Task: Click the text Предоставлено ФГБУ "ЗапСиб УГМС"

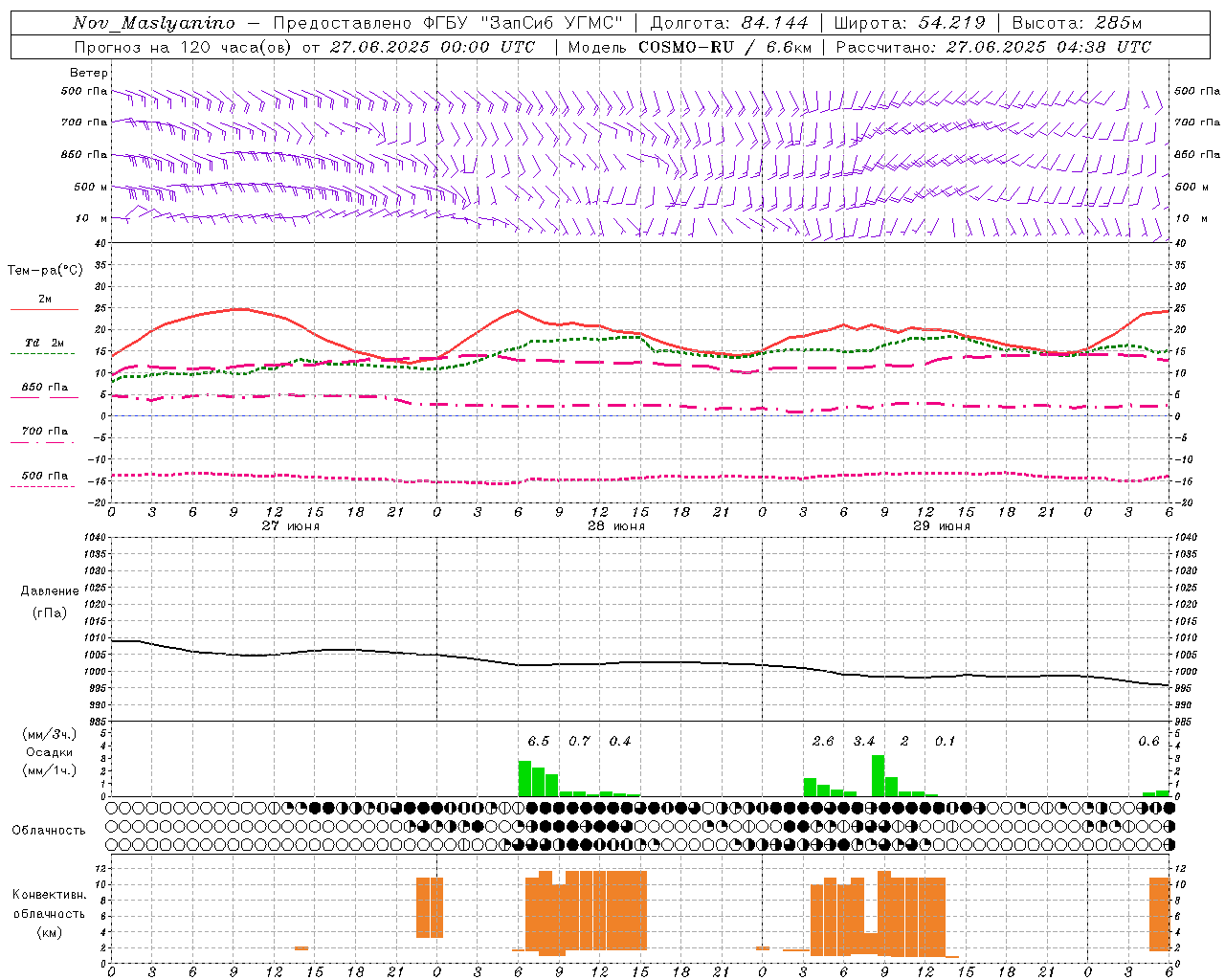Action: coord(448,23)
